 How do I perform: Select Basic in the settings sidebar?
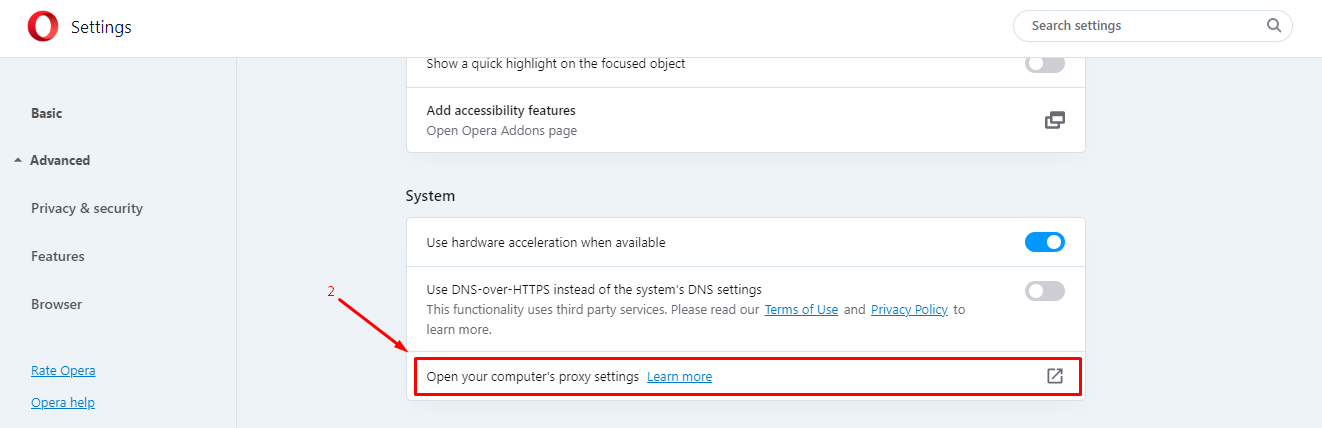point(46,113)
